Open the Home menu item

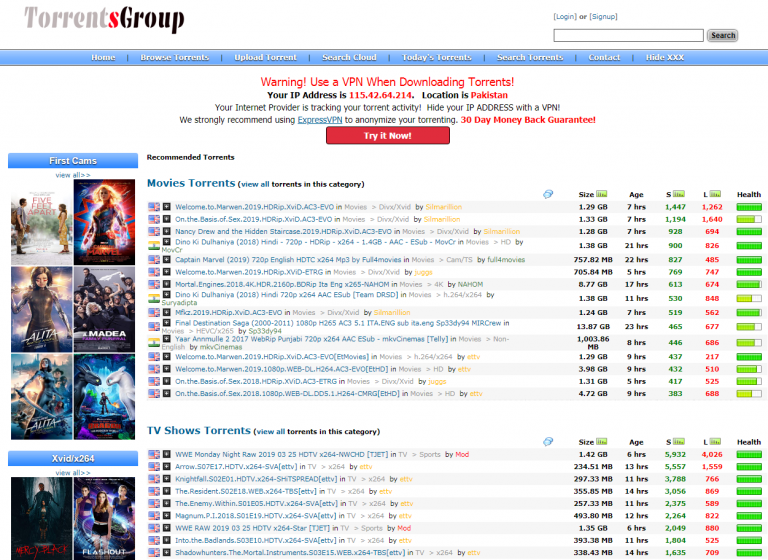point(103,57)
